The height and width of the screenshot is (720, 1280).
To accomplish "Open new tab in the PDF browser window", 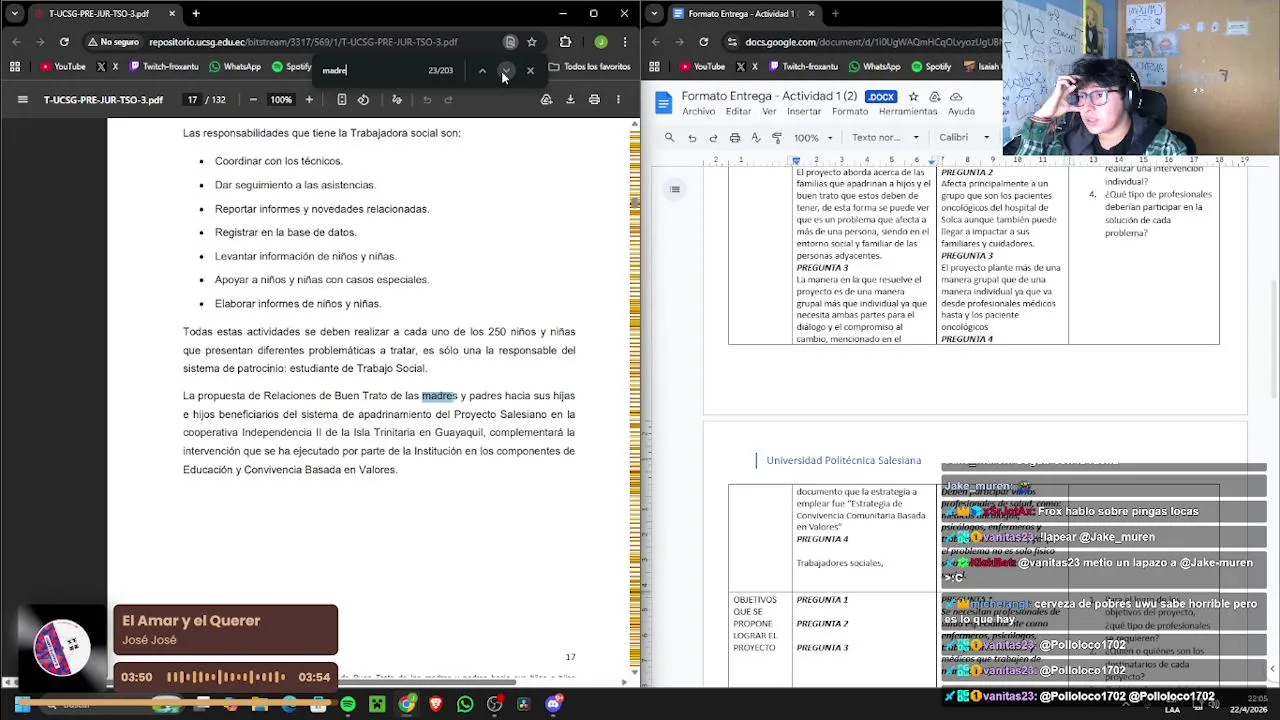I will coord(196,14).
